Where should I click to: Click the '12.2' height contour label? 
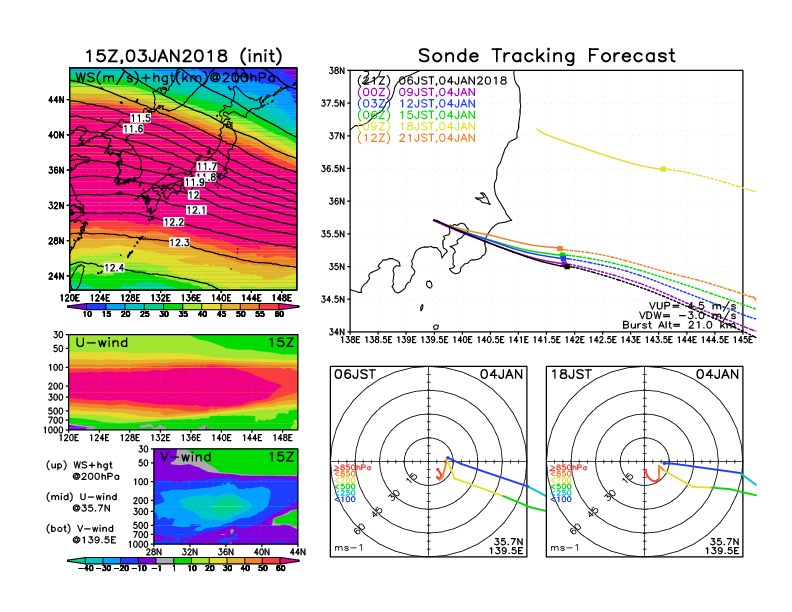click(173, 222)
